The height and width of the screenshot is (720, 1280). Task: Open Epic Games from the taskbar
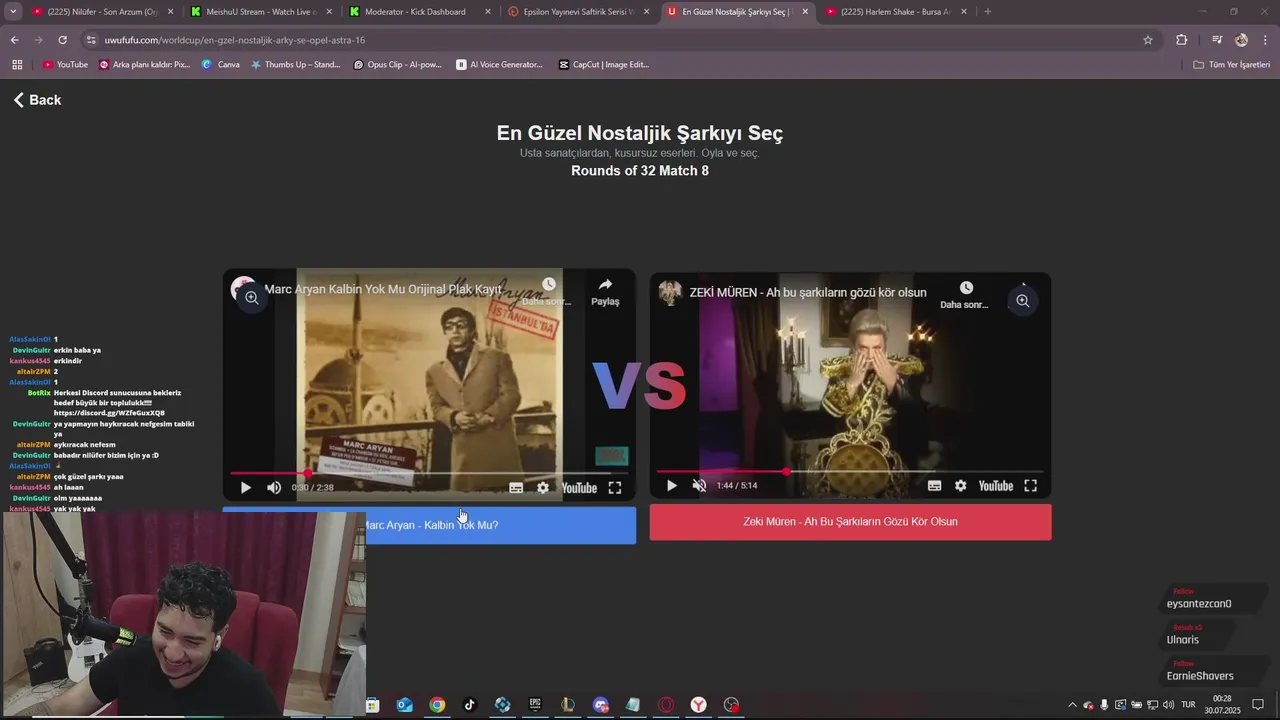coord(535,705)
